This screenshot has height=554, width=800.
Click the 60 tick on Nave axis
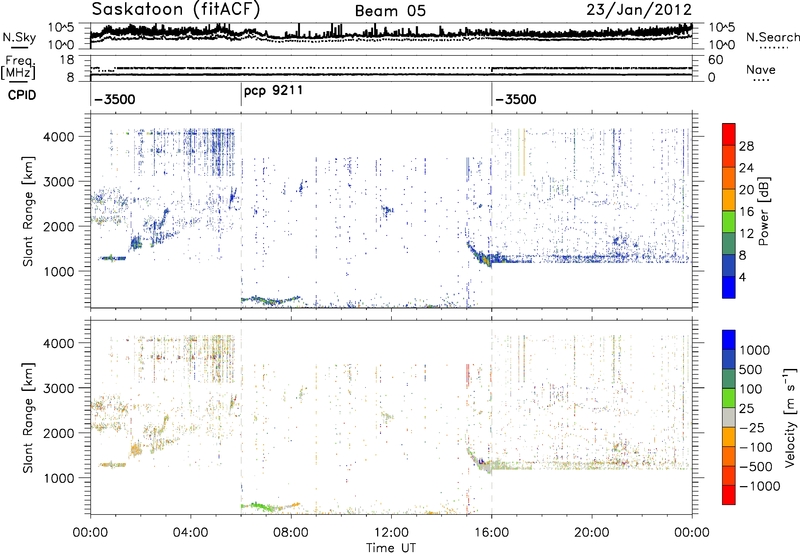715,60
